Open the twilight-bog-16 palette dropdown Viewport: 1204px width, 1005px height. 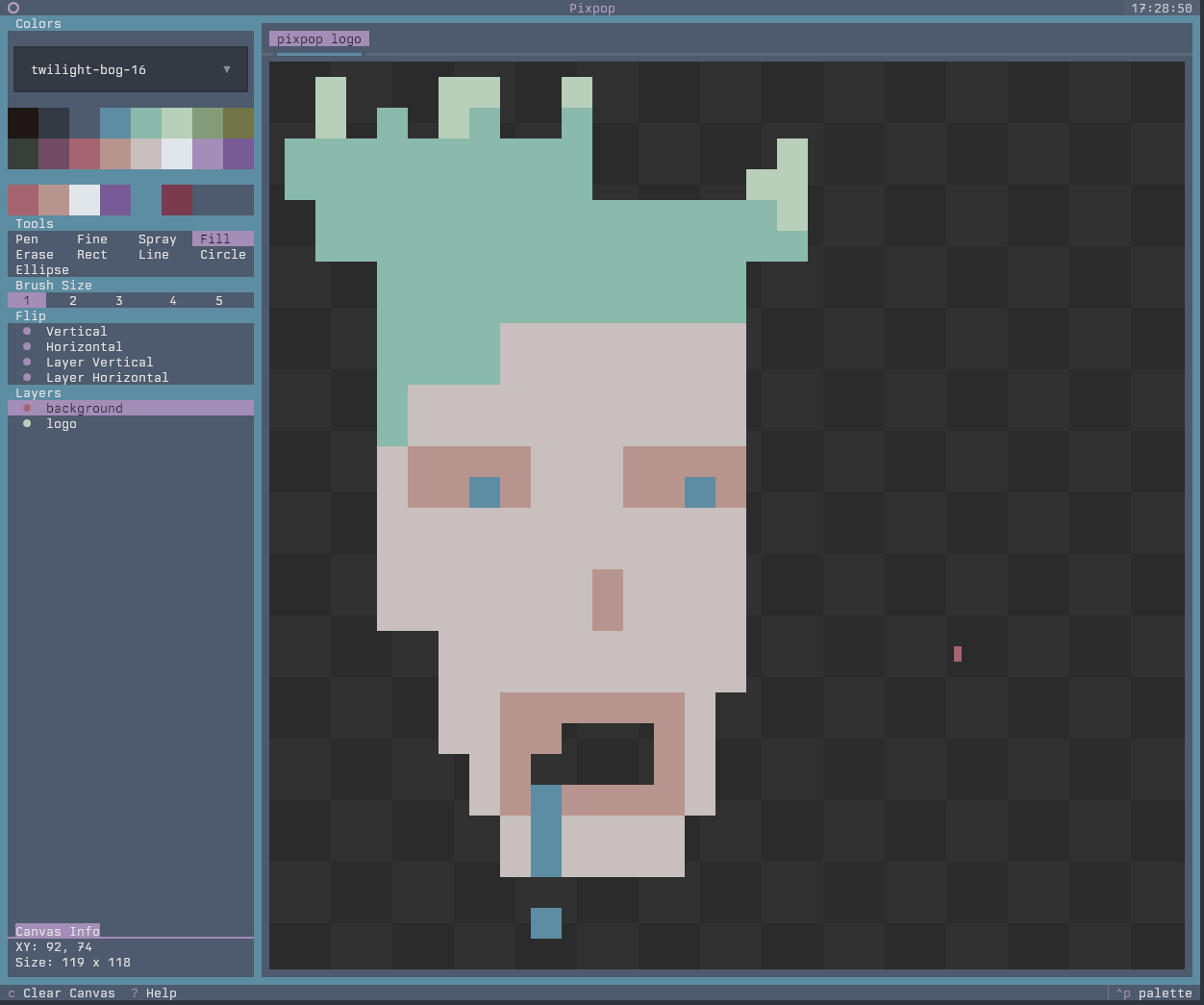coord(131,69)
